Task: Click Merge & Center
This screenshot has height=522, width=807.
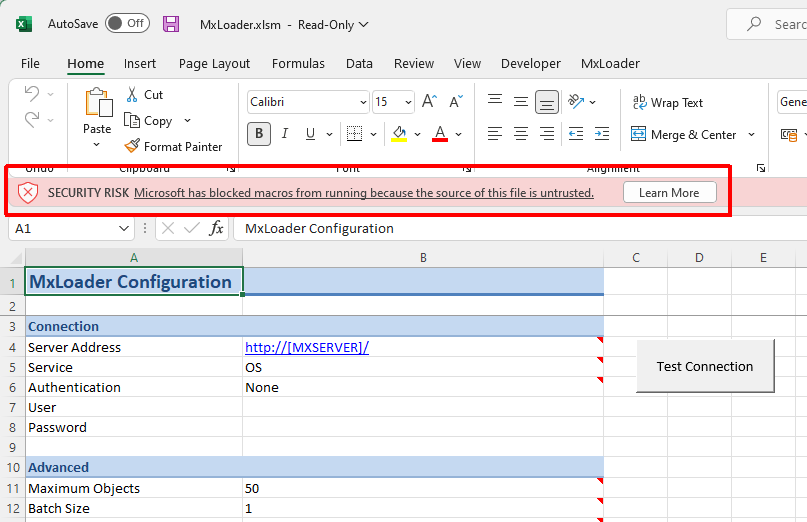Action: pos(683,135)
